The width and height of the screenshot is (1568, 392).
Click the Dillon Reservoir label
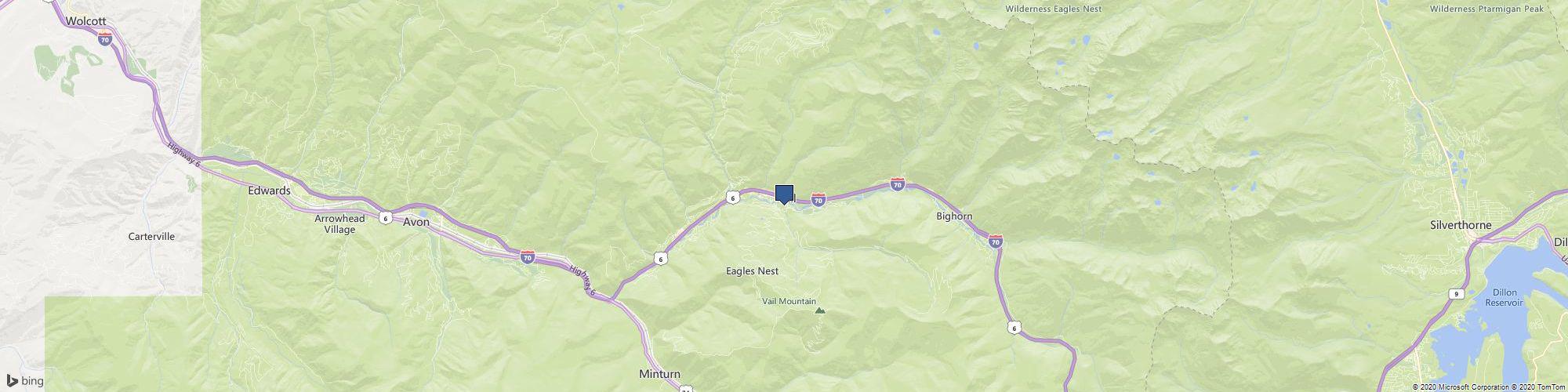[x=1503, y=296]
